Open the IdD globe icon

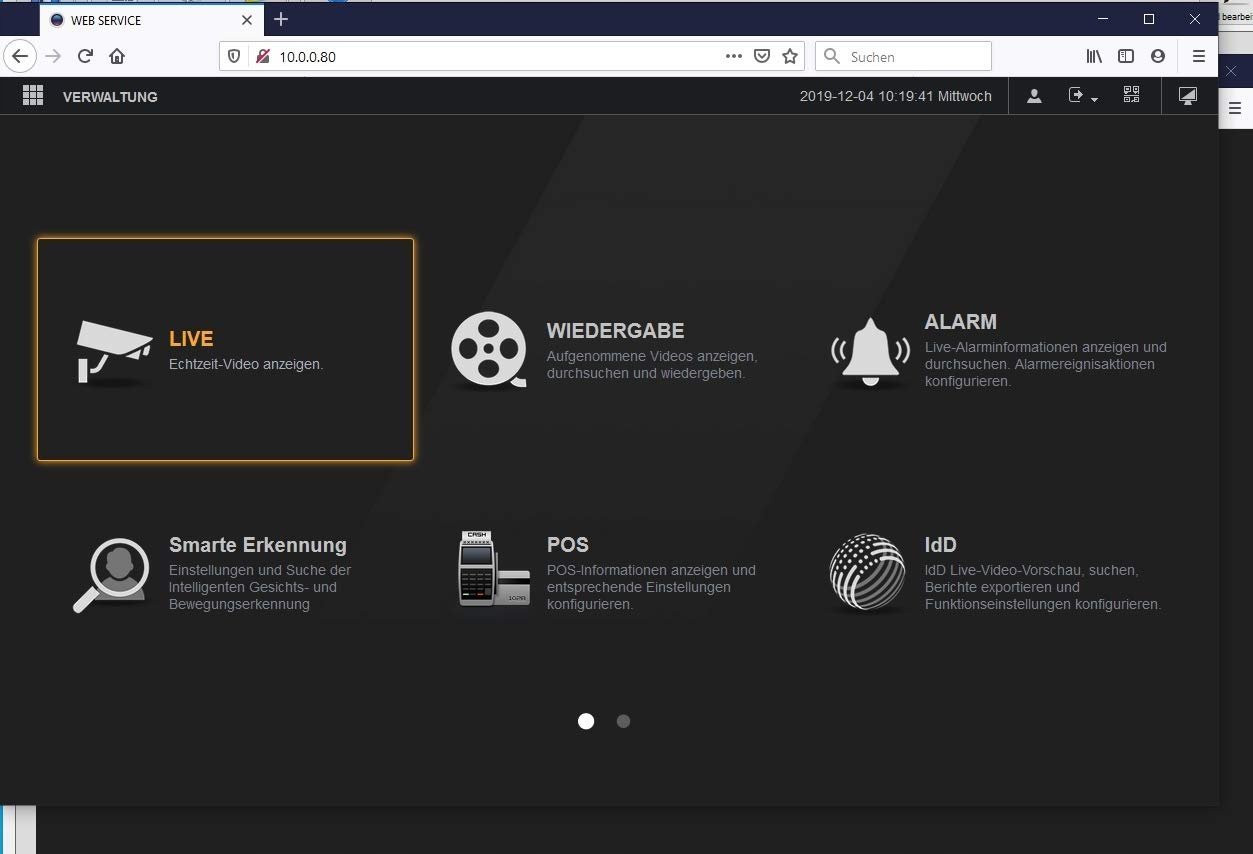click(x=867, y=572)
